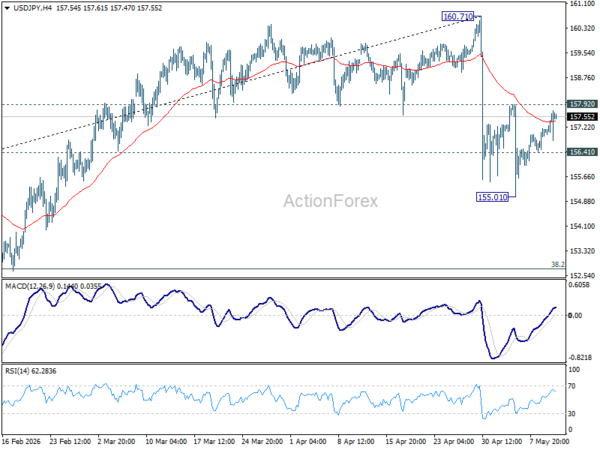Select the current price tag 157.552
600x450 pixels.
[x=582, y=117]
